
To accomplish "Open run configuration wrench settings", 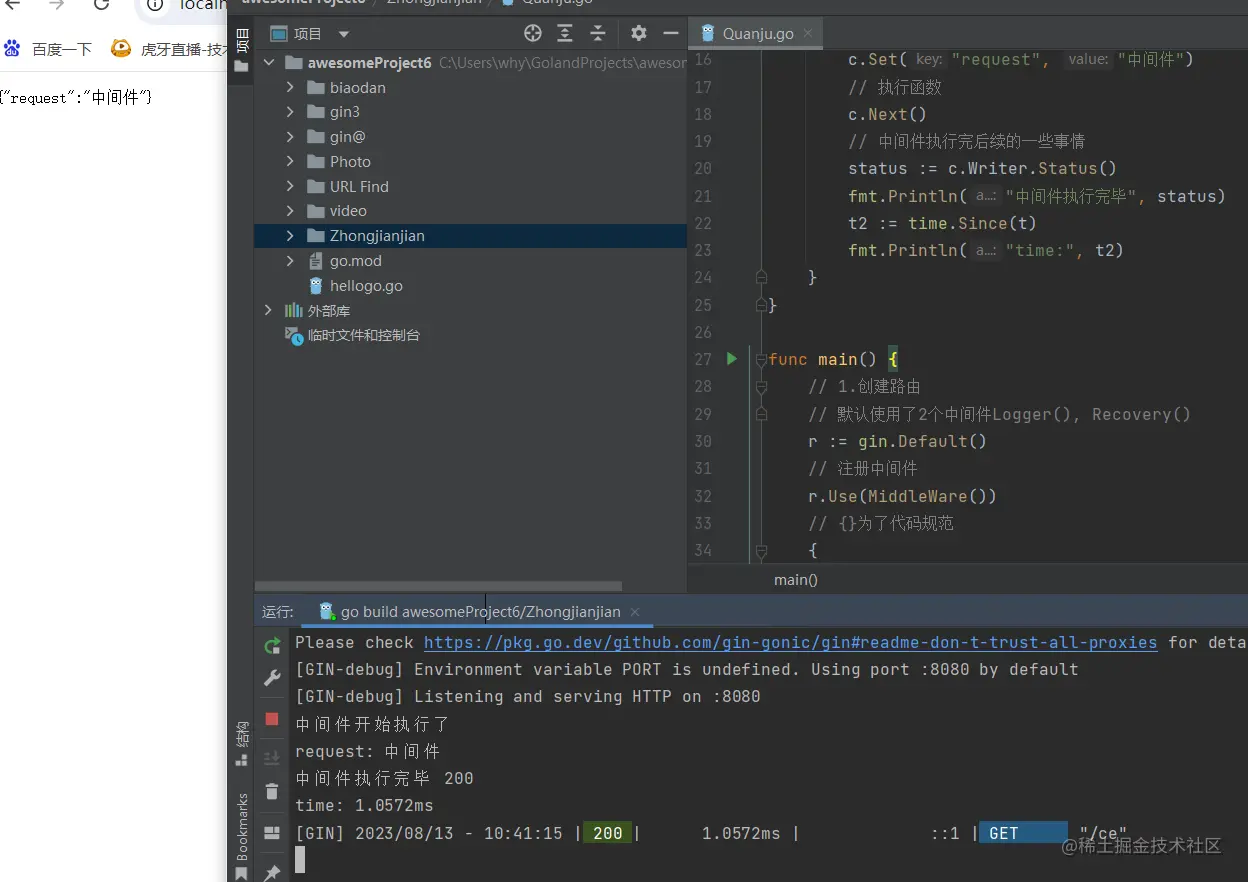I will coord(272,679).
